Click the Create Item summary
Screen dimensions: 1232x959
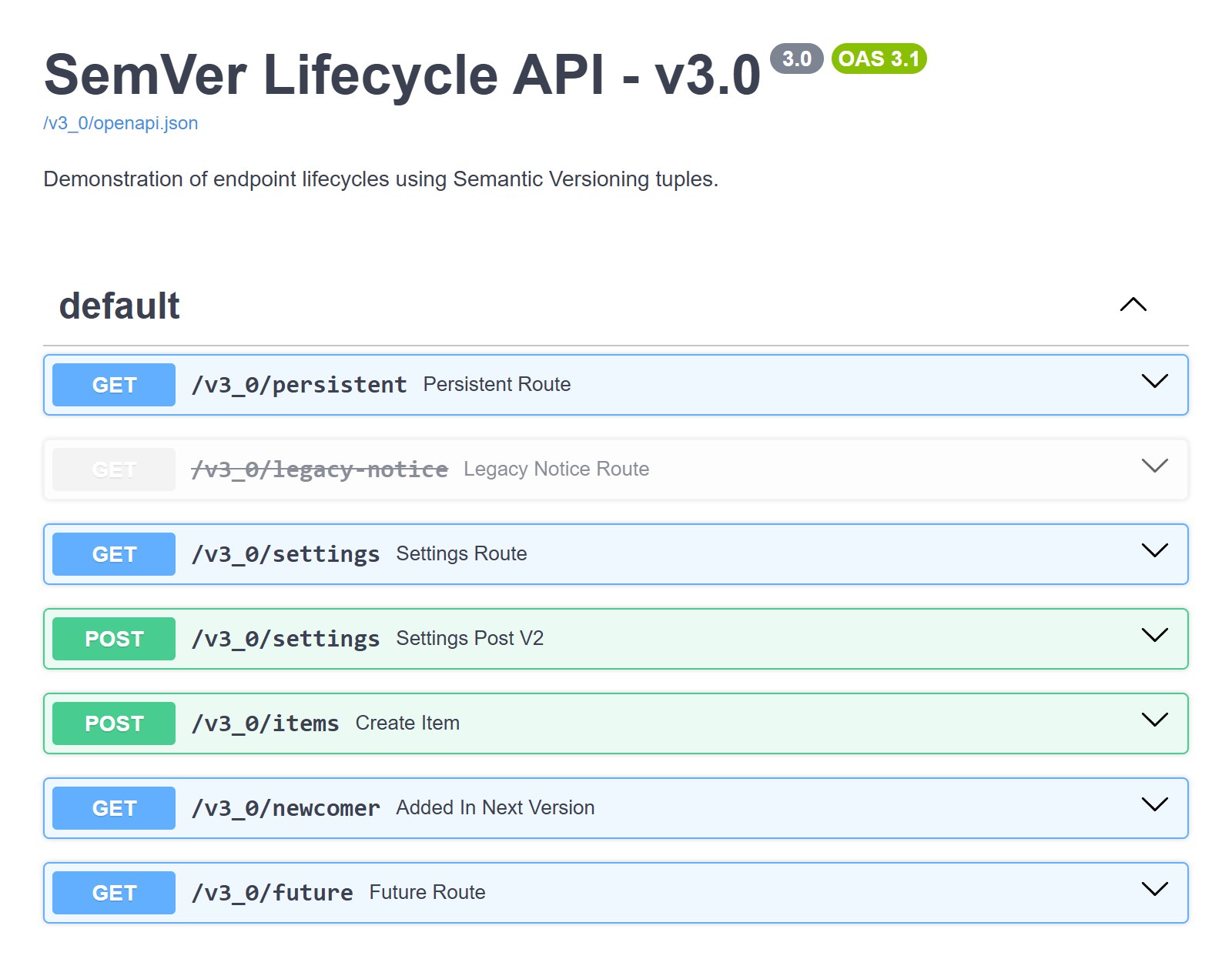407,723
